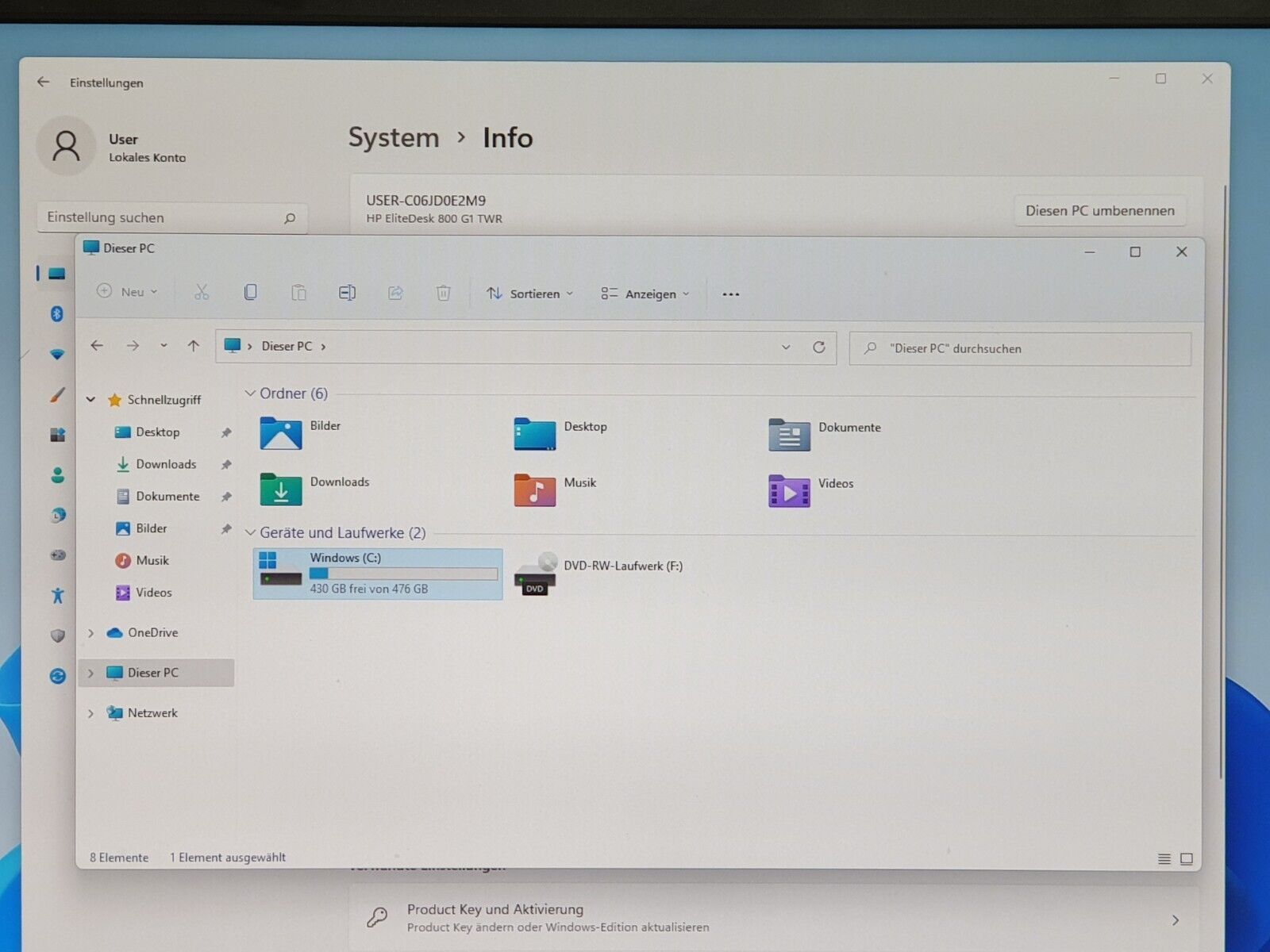Open the Videos folder in main pane

click(789, 490)
